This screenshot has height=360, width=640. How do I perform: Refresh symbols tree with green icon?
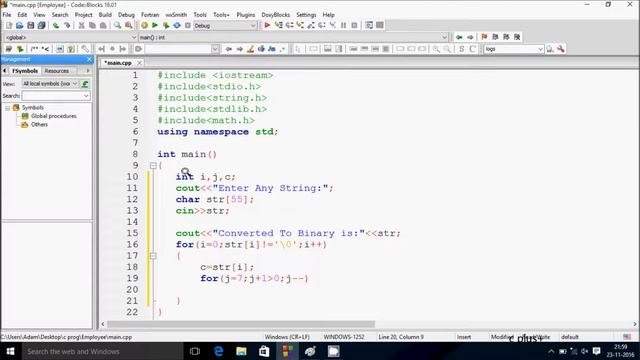[x=85, y=84]
